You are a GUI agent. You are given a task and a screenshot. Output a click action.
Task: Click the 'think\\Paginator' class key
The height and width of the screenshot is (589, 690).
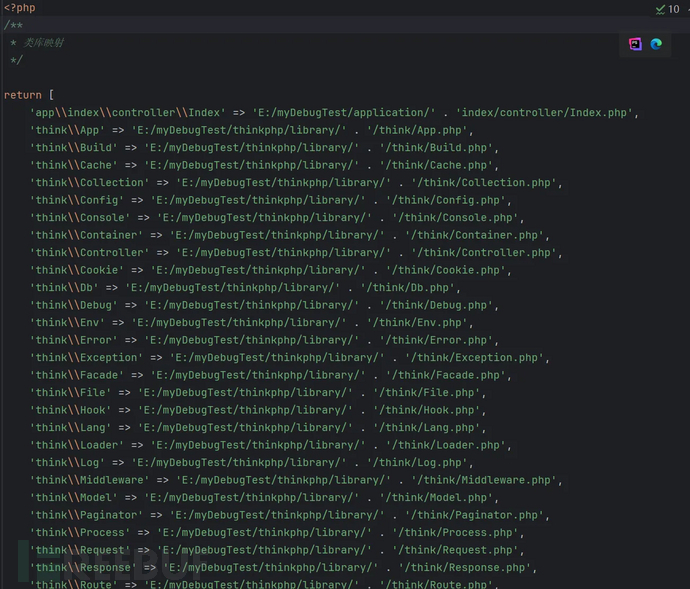click(x=85, y=515)
